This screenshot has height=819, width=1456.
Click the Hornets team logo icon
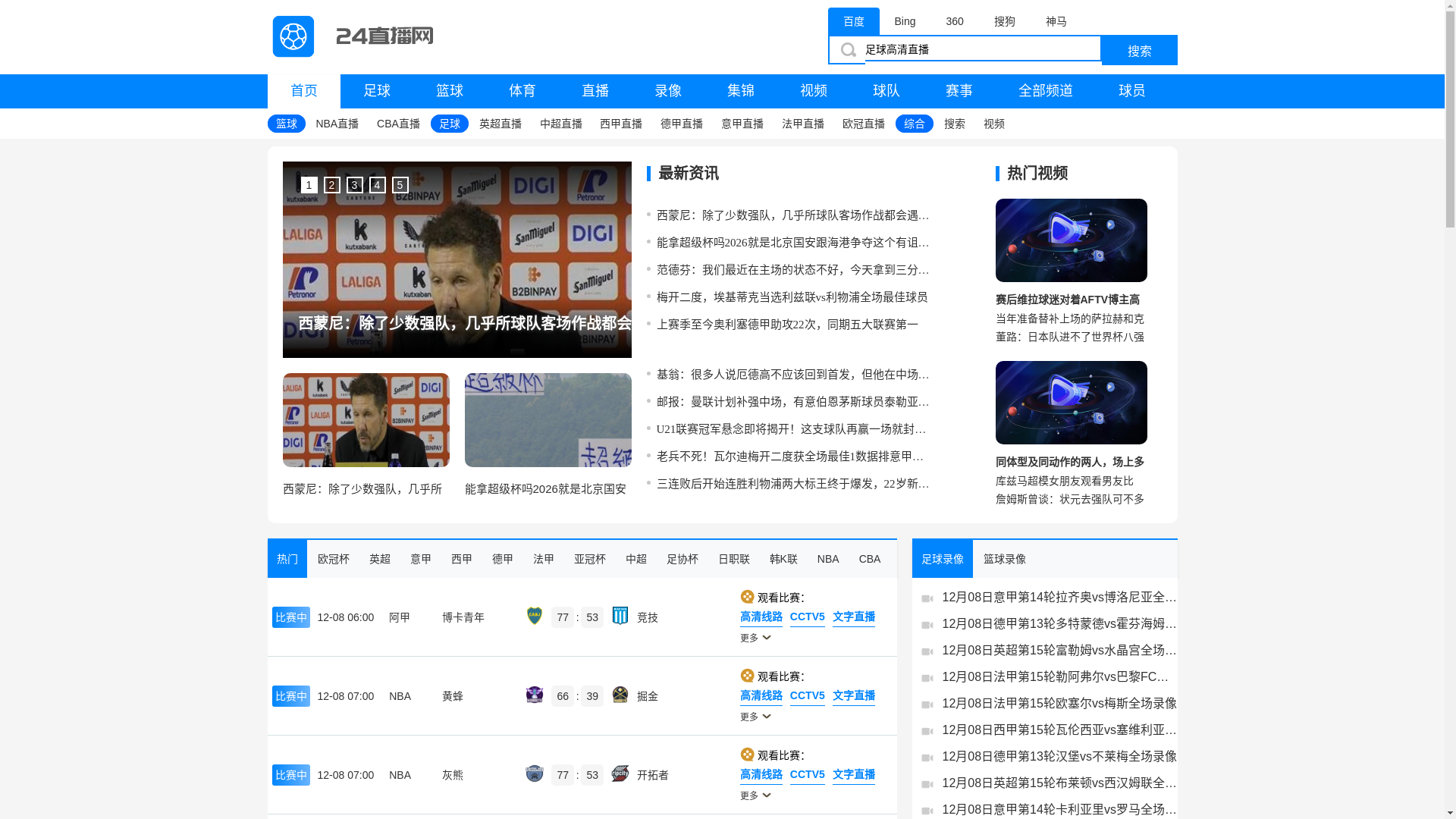[535, 695]
